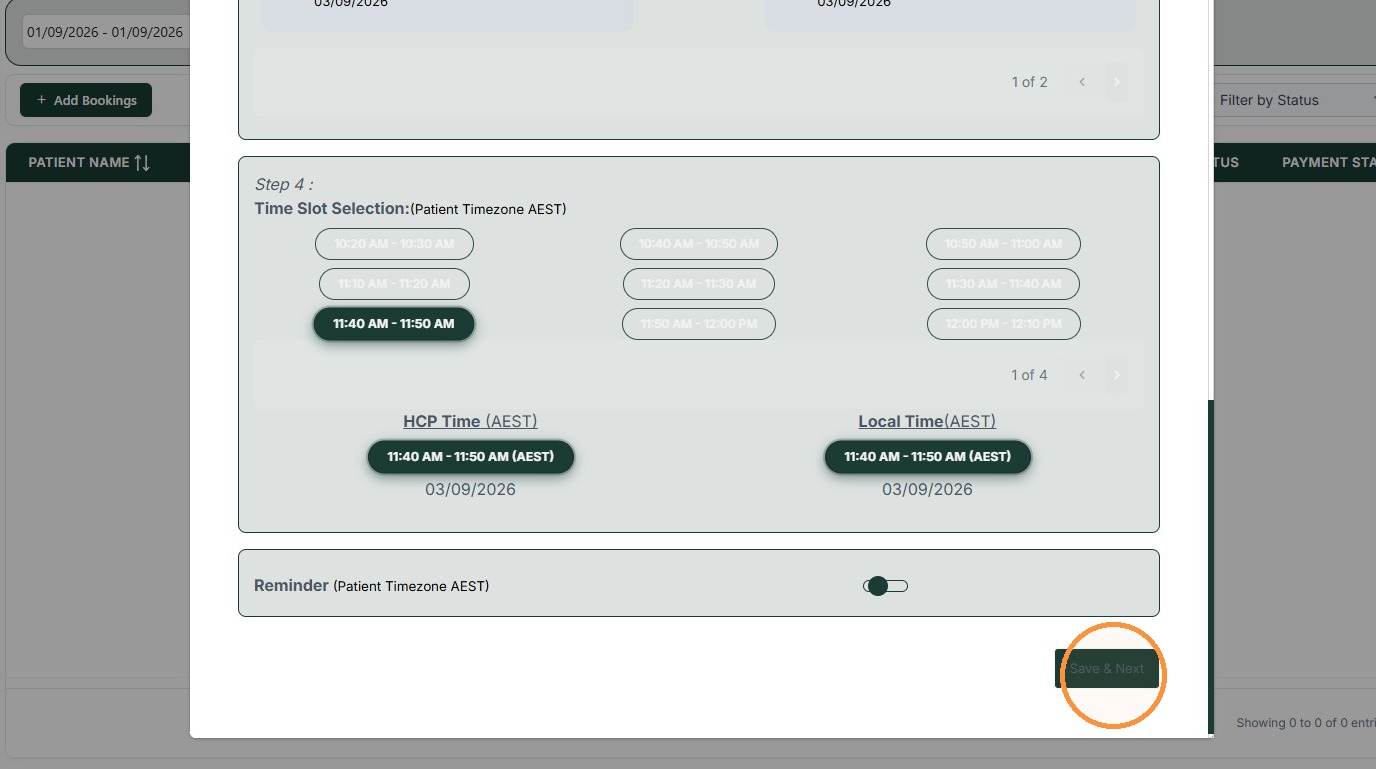Toggle the Reminder switch
The width and height of the screenshot is (1376, 769).
[x=885, y=586]
